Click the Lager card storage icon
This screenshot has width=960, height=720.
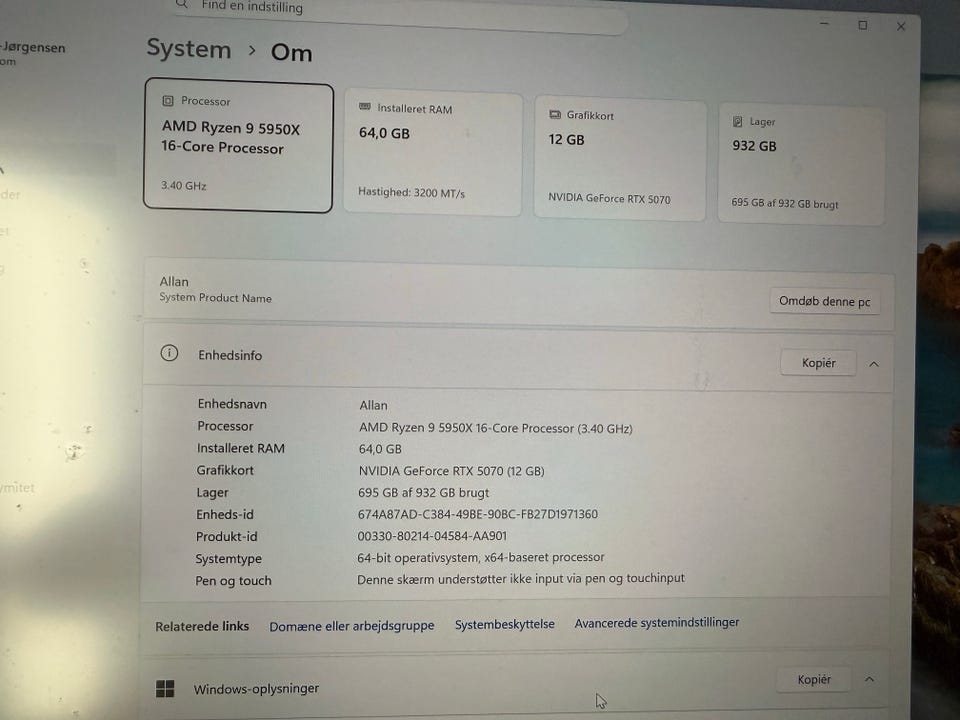[x=738, y=122]
